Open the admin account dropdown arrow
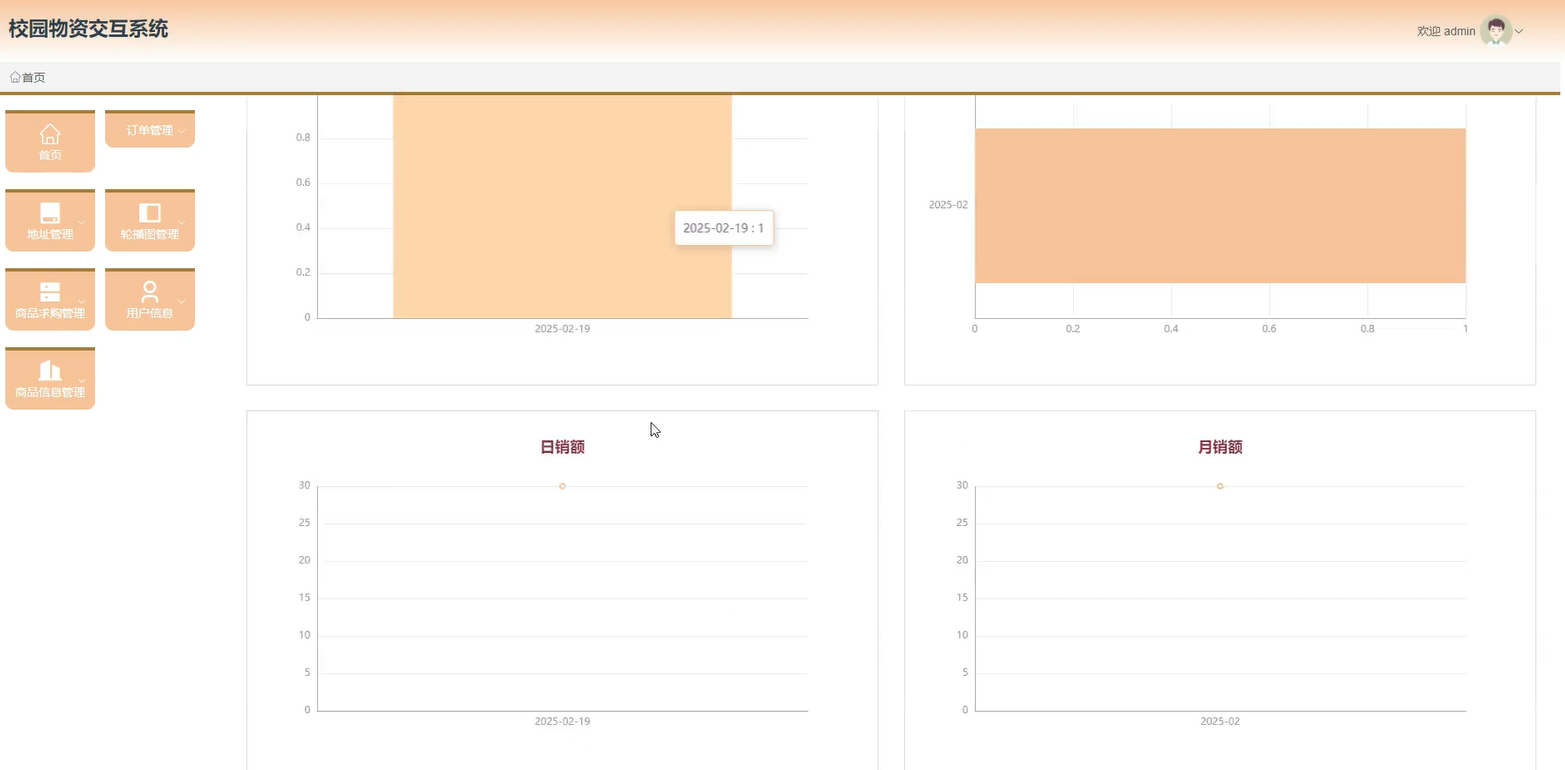The image size is (1565, 770). coord(1519,32)
